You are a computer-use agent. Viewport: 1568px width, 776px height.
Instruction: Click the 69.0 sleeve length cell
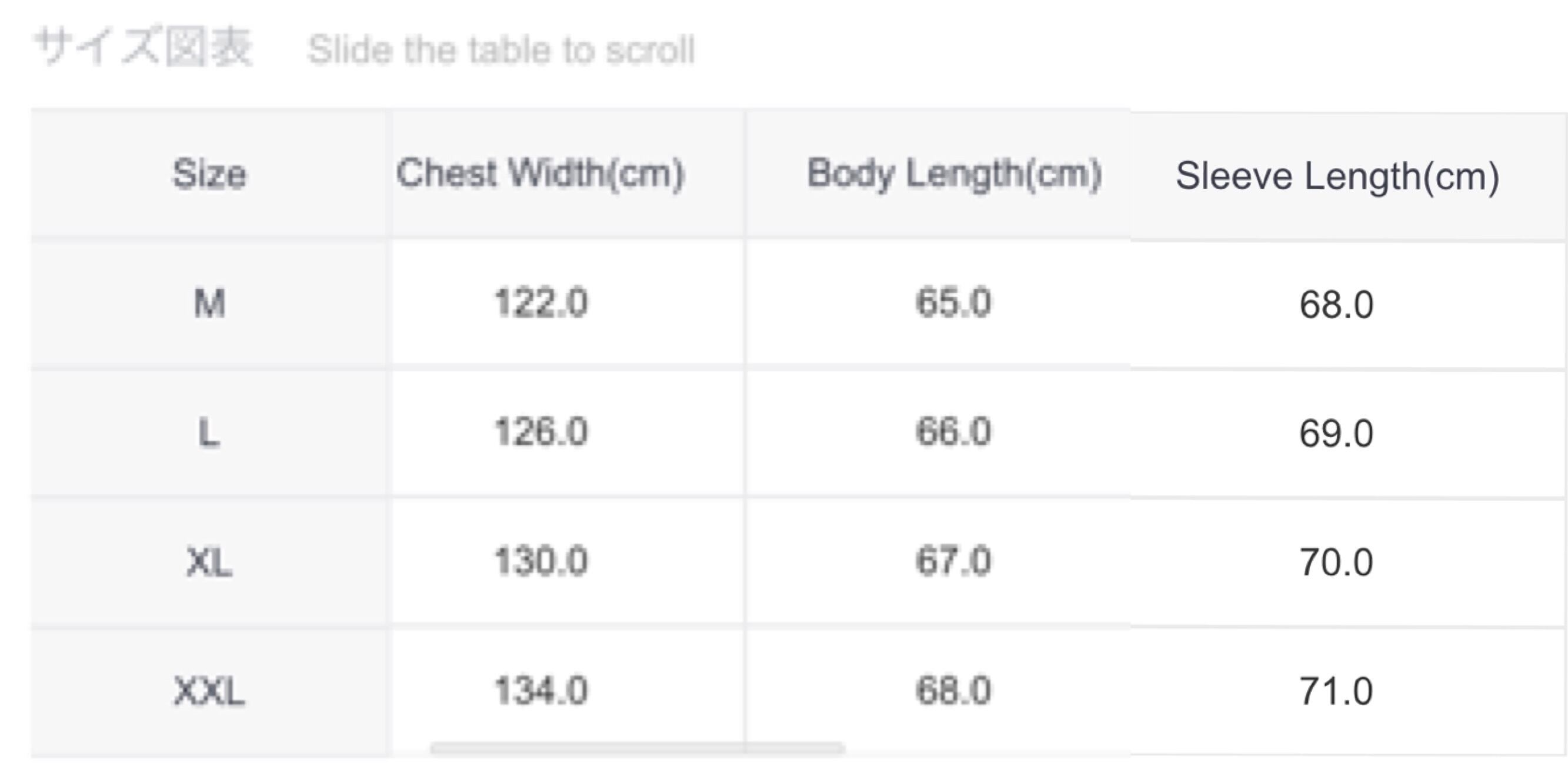click(x=1336, y=434)
